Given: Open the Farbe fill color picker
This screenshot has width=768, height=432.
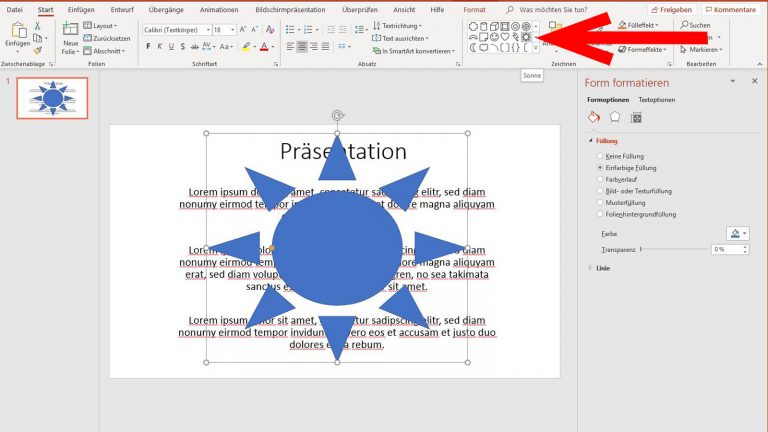Looking at the screenshot, I should 738,234.
